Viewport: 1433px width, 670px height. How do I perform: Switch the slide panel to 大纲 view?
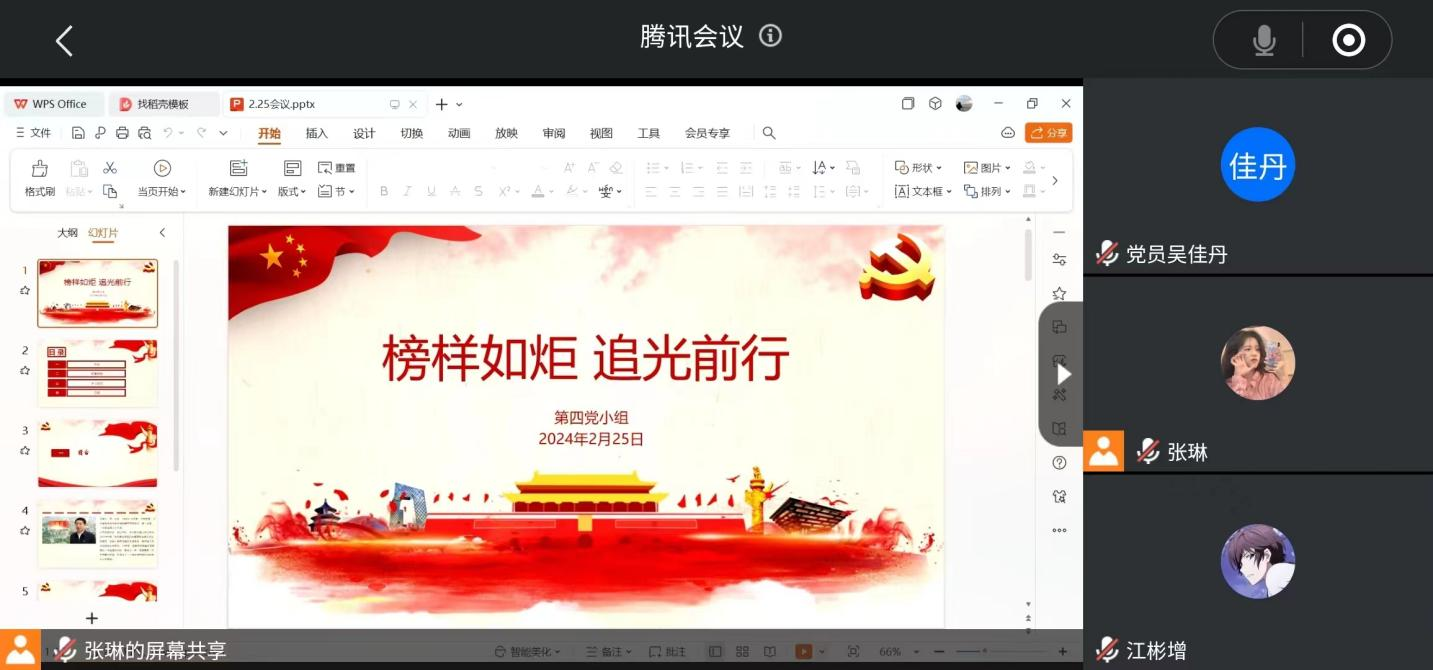click(x=67, y=233)
